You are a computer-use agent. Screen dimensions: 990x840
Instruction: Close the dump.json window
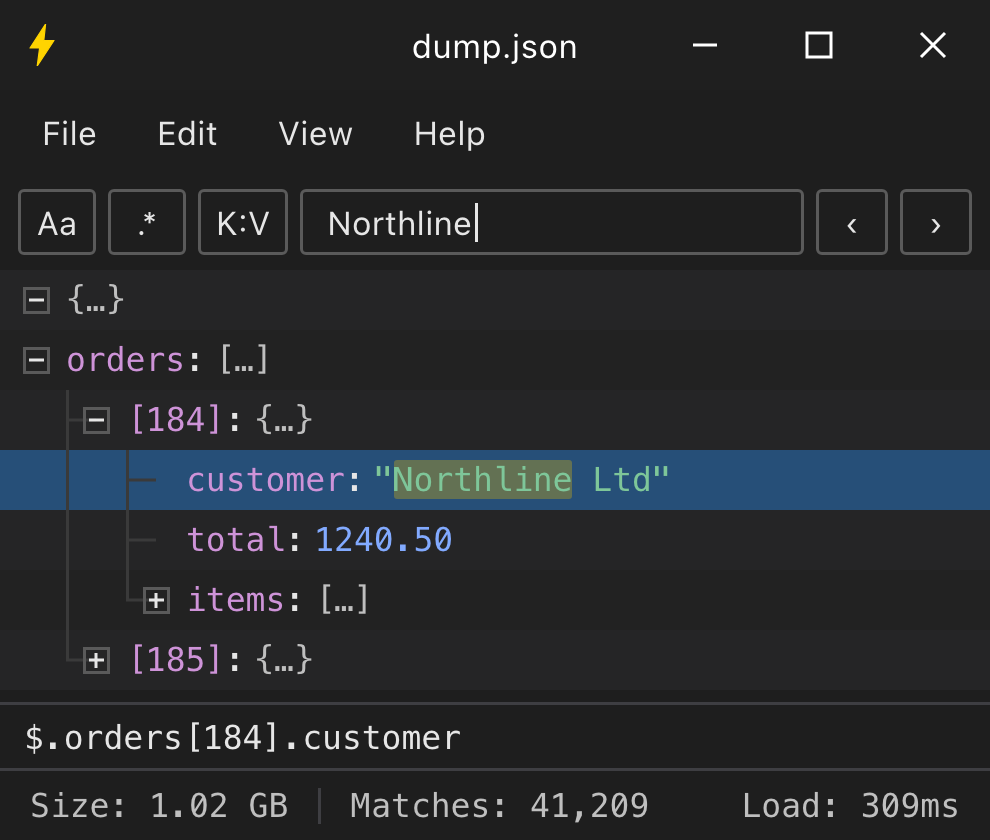click(x=933, y=45)
